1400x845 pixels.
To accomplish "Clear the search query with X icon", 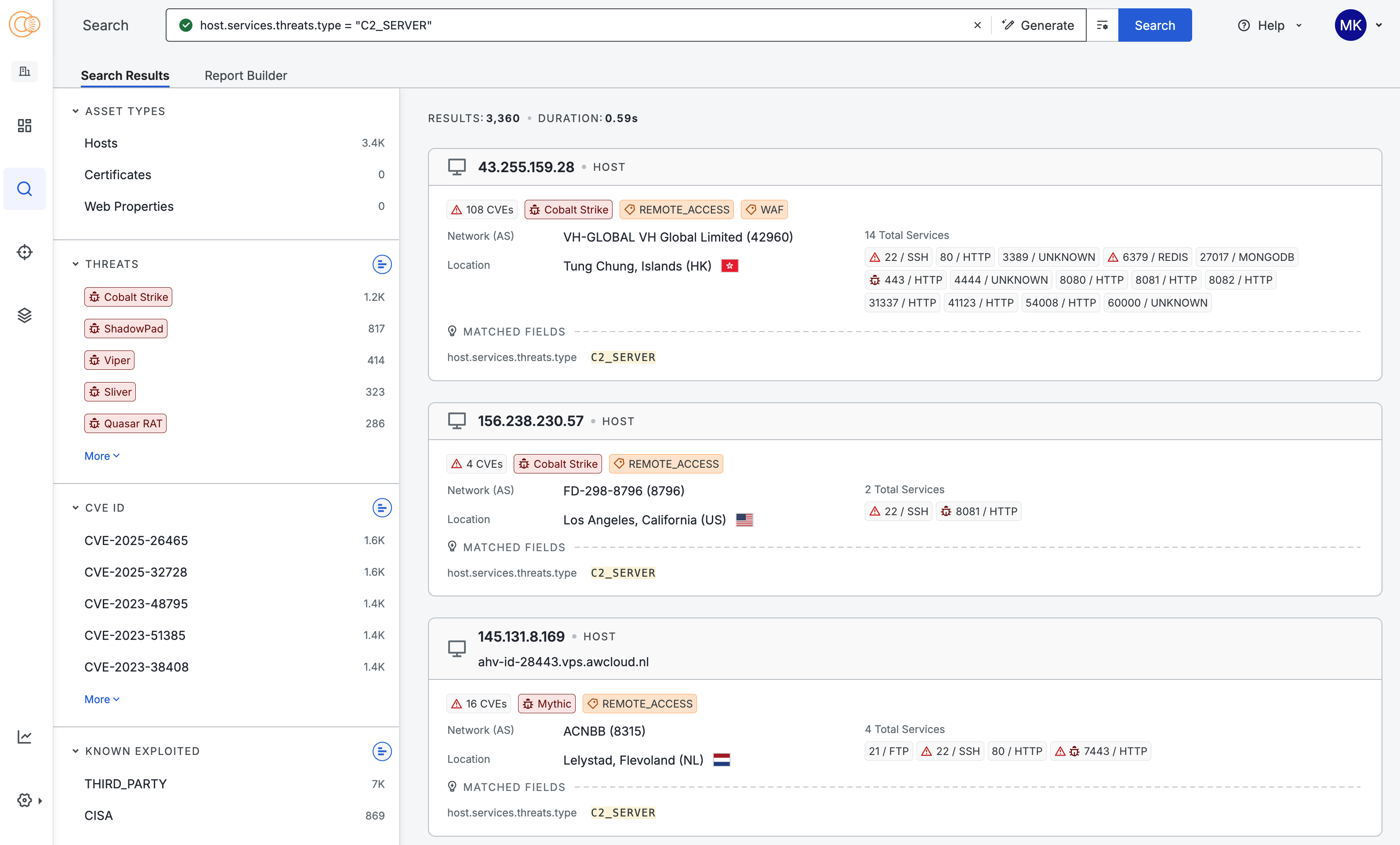I will coord(977,25).
